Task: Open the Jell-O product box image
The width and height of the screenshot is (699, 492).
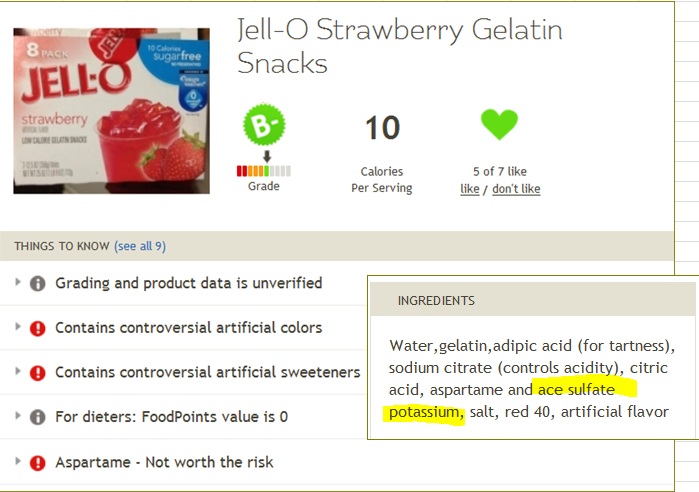Action: pos(111,111)
